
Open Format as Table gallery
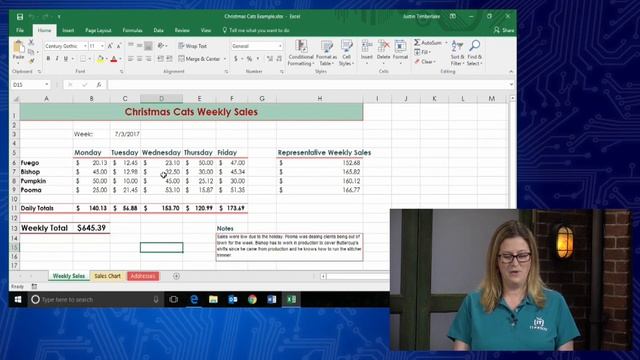coord(327,53)
